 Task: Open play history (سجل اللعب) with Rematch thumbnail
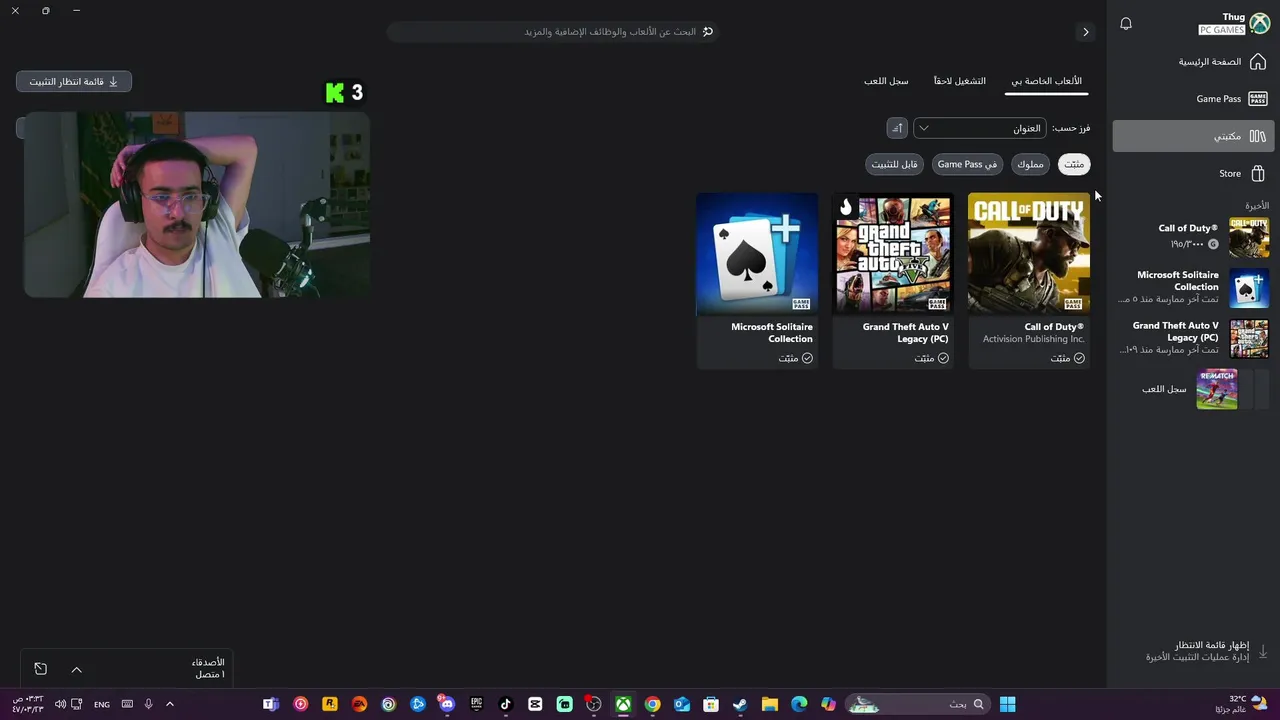click(1193, 389)
